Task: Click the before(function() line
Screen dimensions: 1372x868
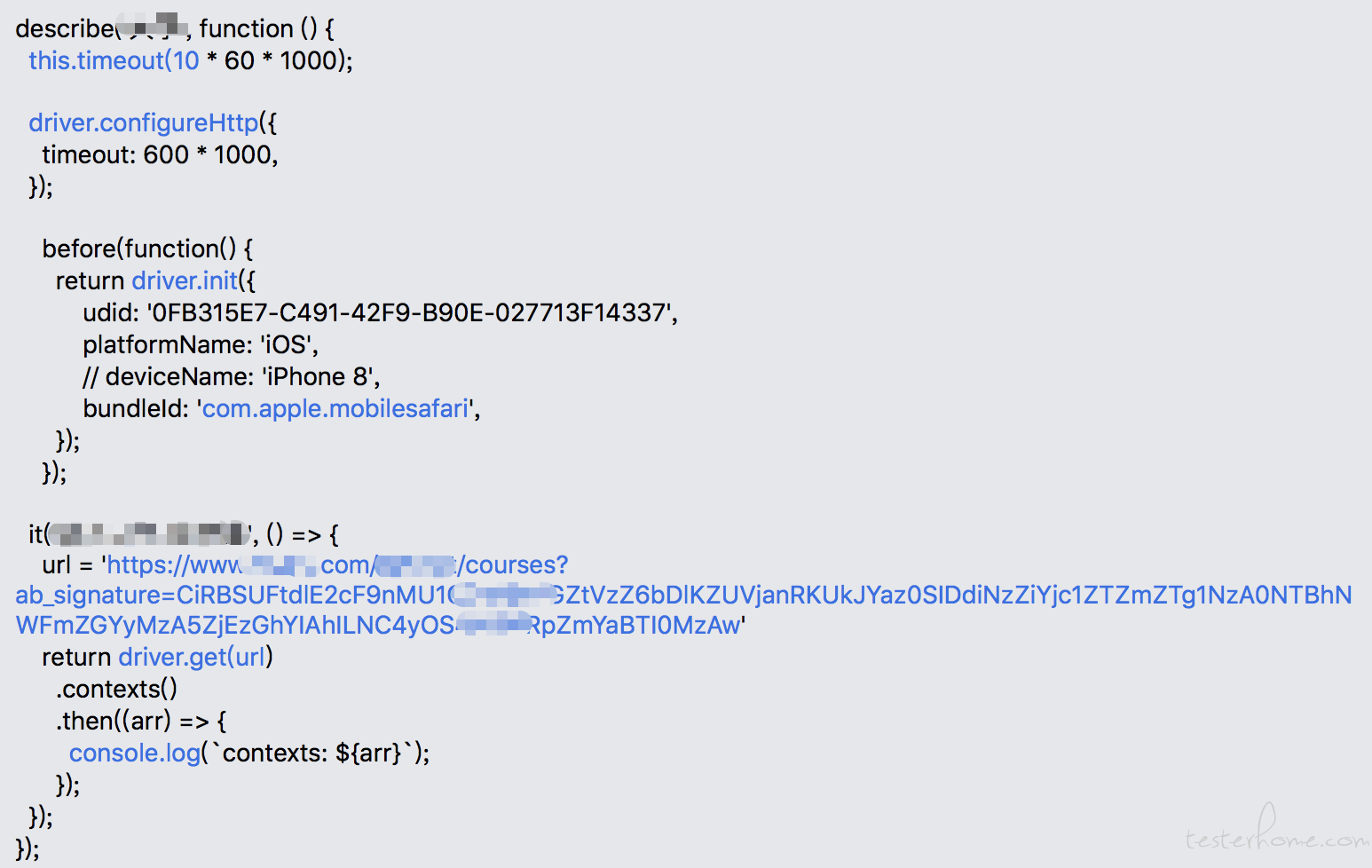Action: (147, 249)
